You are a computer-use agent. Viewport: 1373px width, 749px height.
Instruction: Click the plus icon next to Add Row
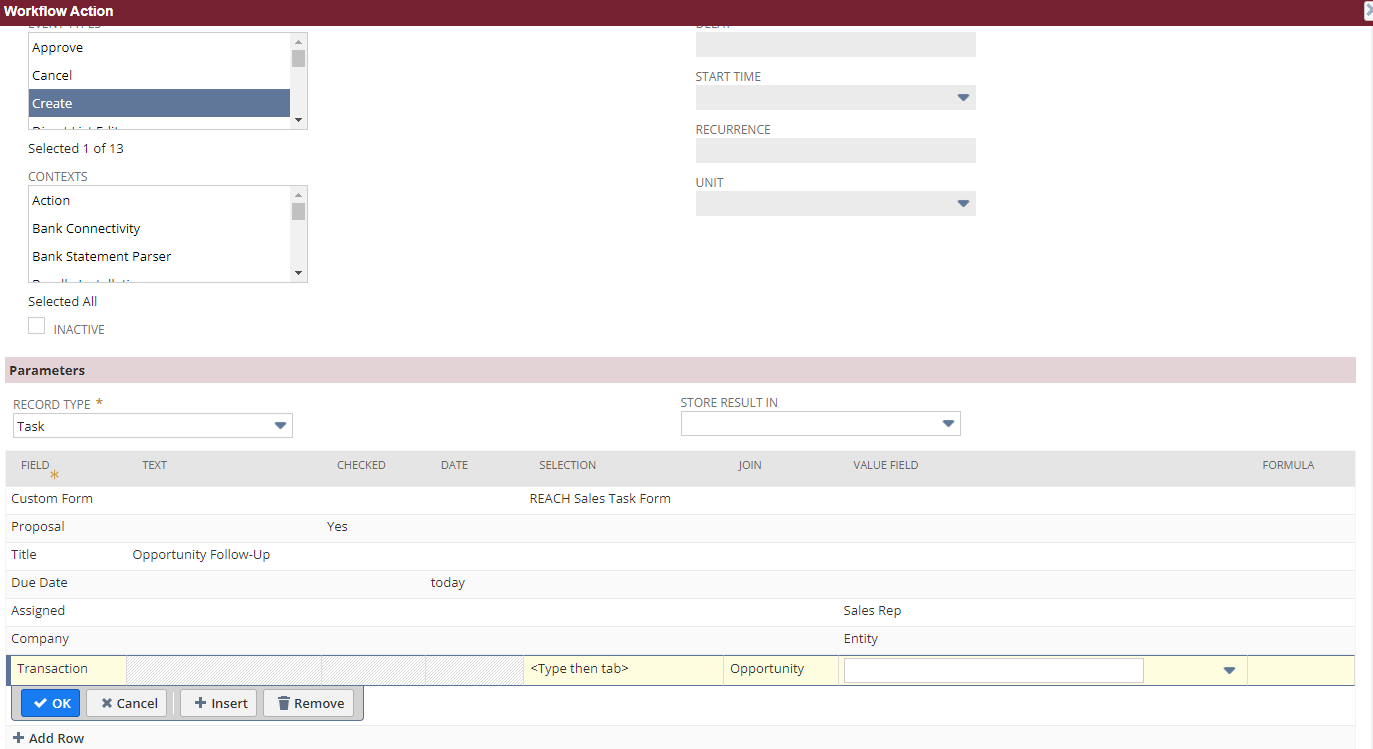click(x=19, y=738)
